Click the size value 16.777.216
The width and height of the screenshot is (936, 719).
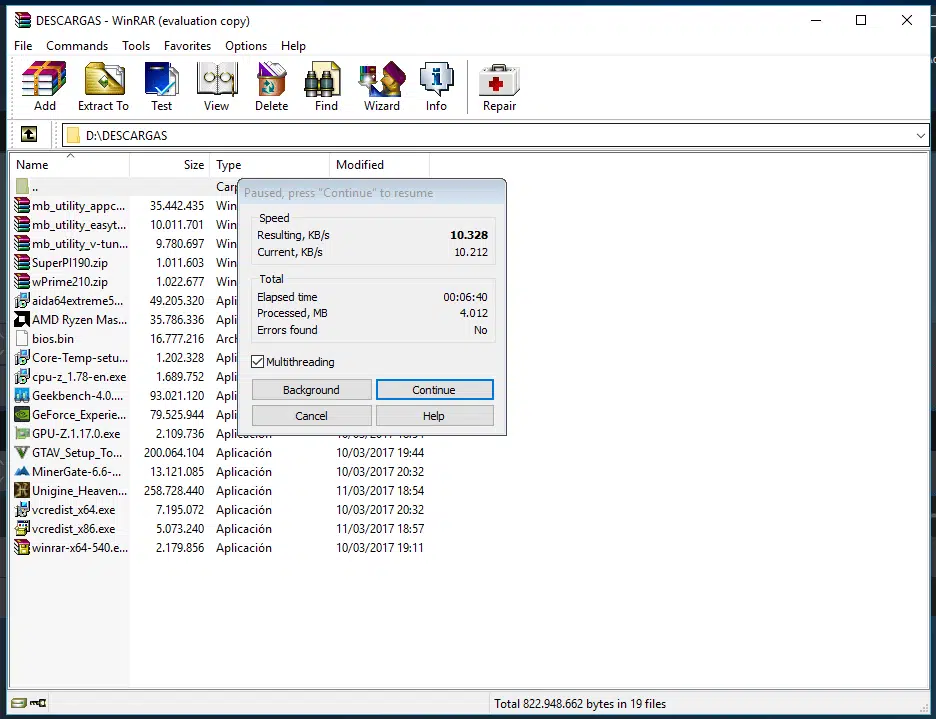[x=177, y=339]
